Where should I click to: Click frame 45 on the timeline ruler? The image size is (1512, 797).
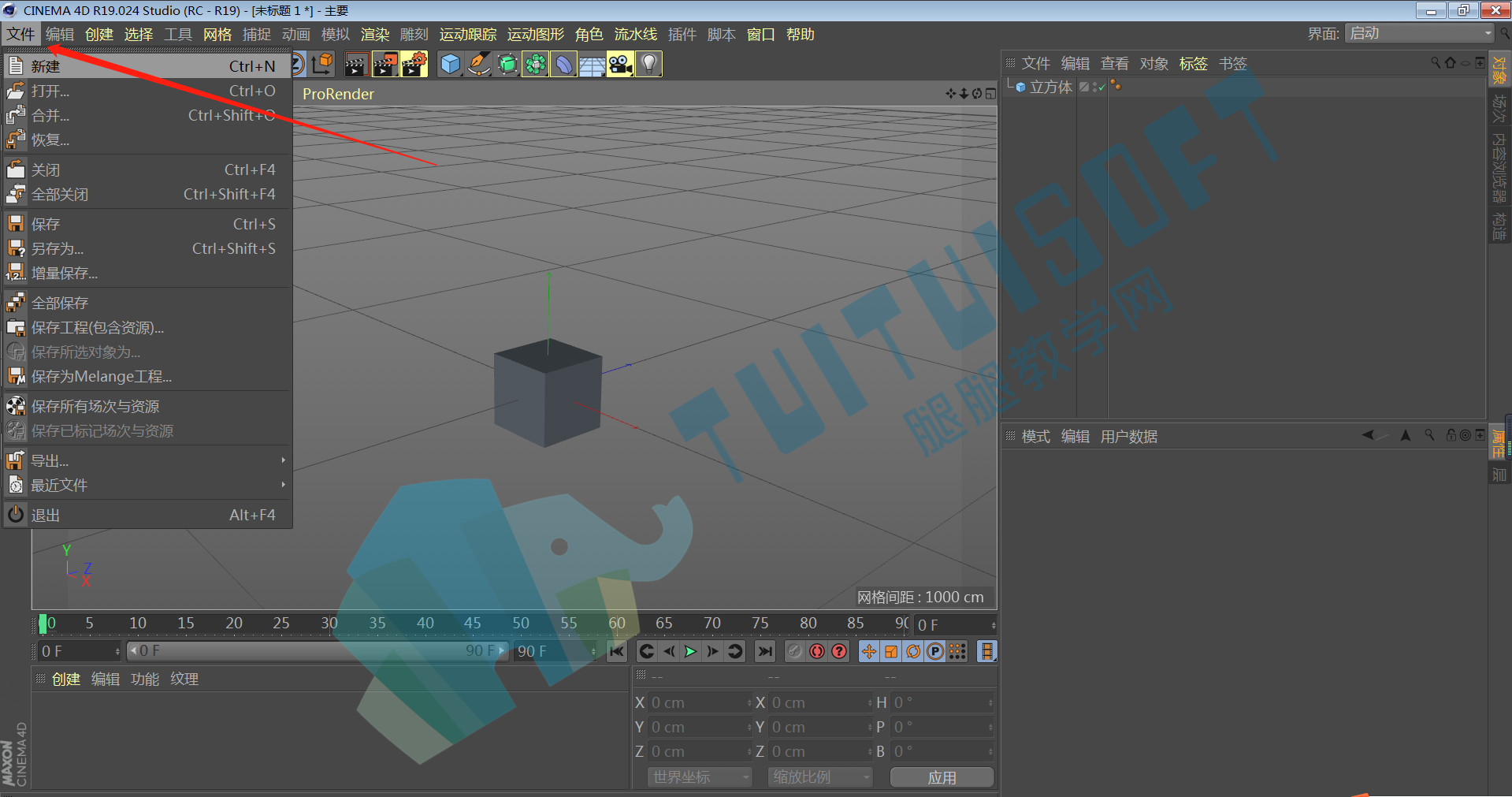(473, 623)
